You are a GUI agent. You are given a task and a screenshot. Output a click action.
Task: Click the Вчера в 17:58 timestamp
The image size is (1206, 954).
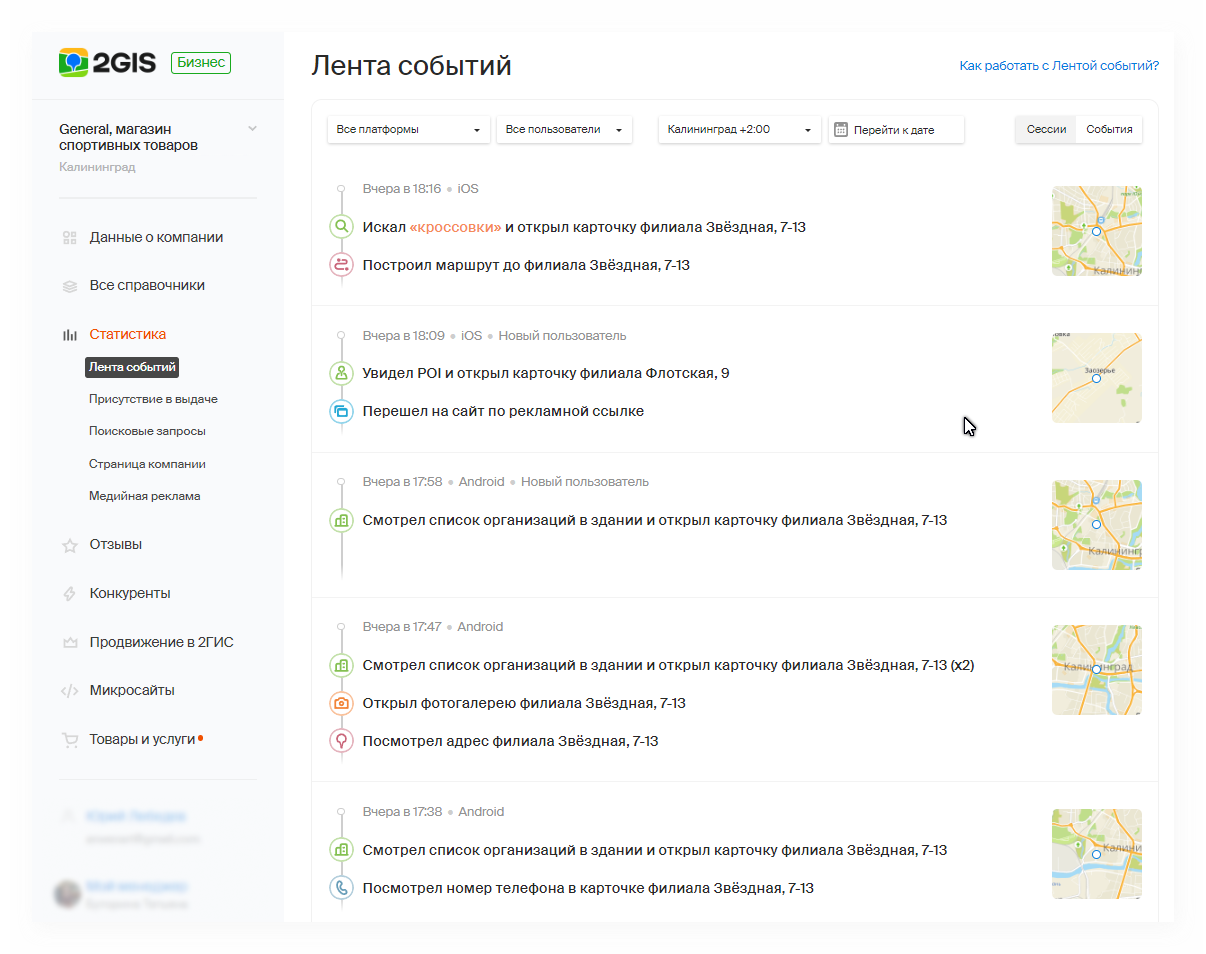[x=403, y=481]
